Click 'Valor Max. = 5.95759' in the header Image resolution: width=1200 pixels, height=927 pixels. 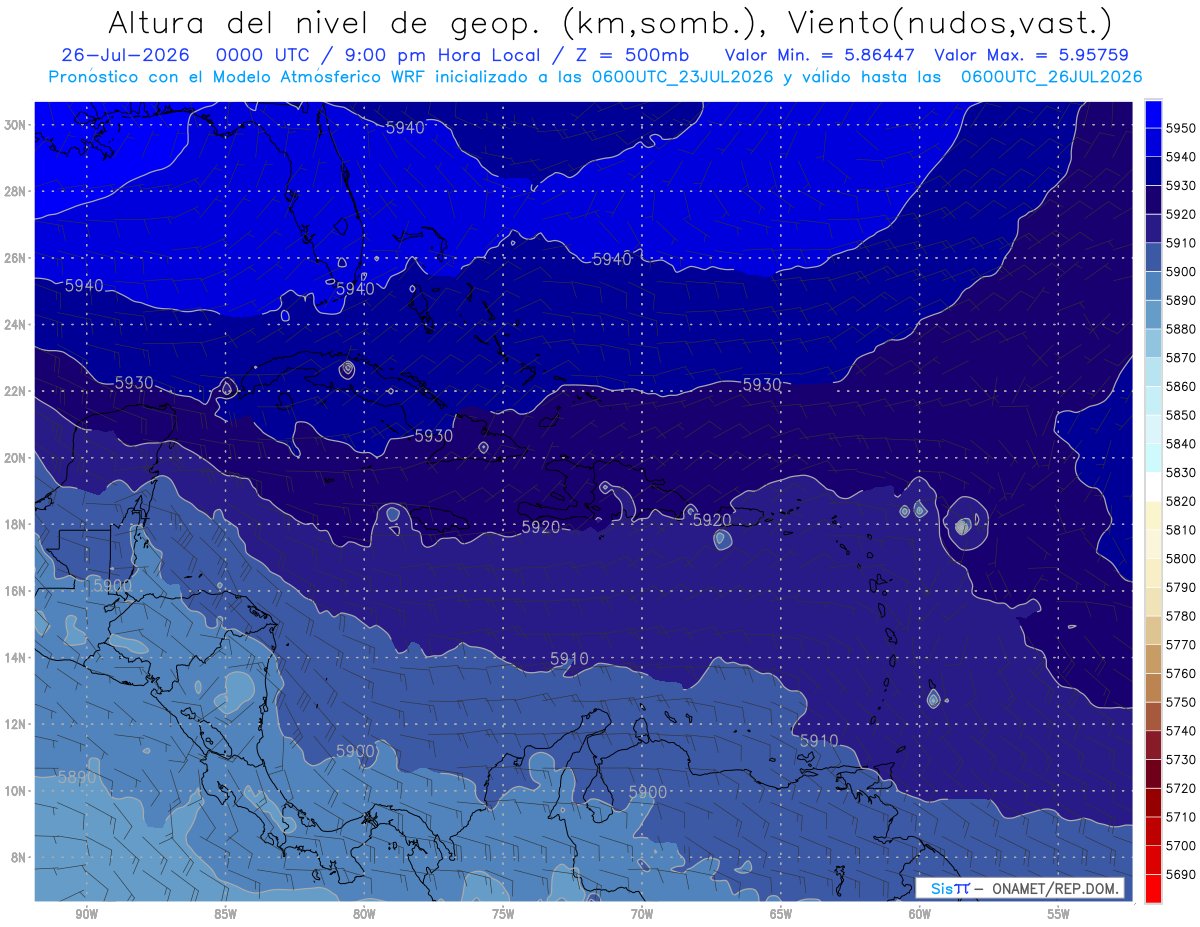[x=1031, y=55]
